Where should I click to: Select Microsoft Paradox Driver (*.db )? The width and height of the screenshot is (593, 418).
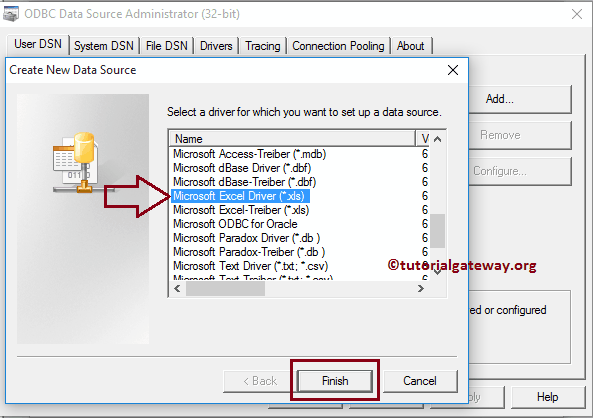pos(247,238)
